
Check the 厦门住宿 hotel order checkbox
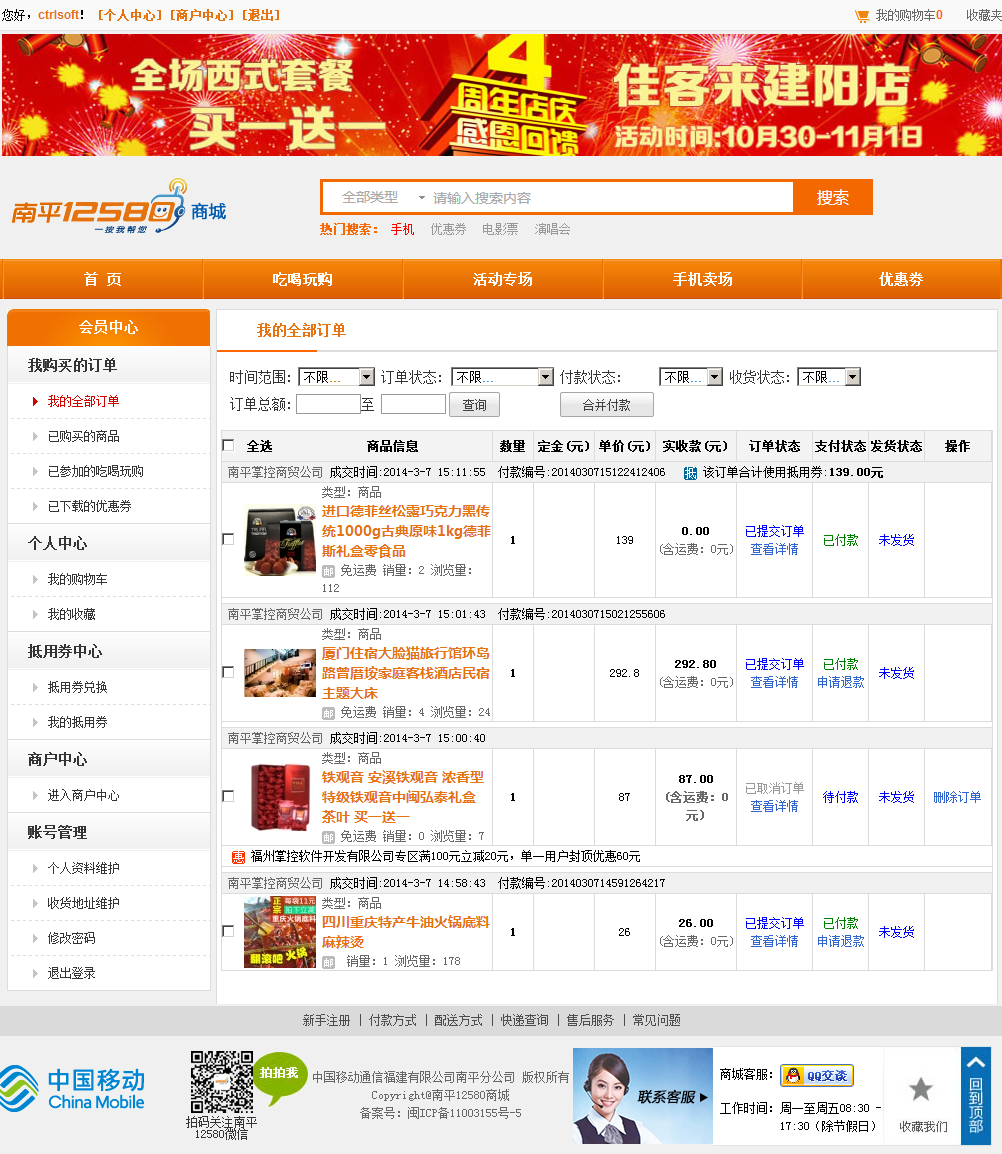228,672
